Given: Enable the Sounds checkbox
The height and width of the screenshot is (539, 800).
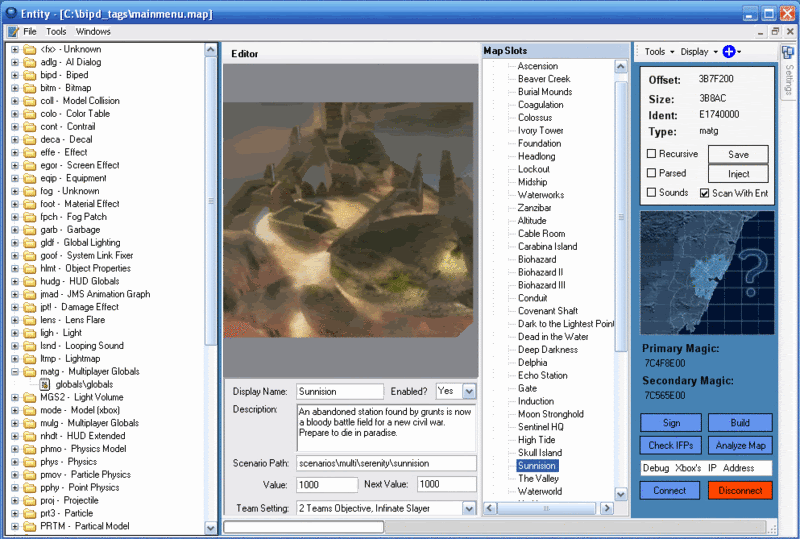Looking at the screenshot, I should pyautogui.click(x=652, y=192).
